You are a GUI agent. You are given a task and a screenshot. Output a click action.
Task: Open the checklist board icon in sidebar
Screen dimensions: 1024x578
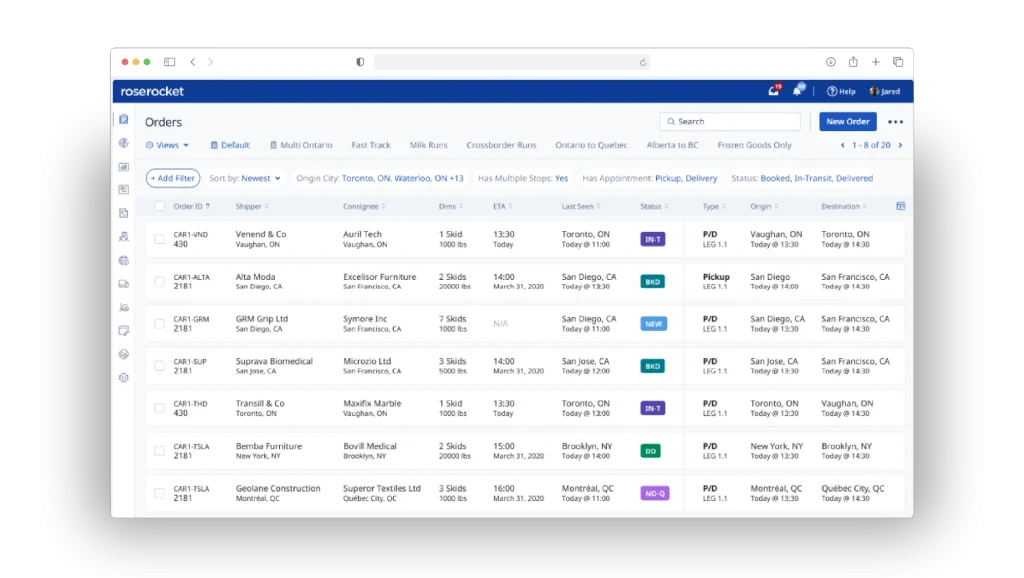pyautogui.click(x=123, y=189)
